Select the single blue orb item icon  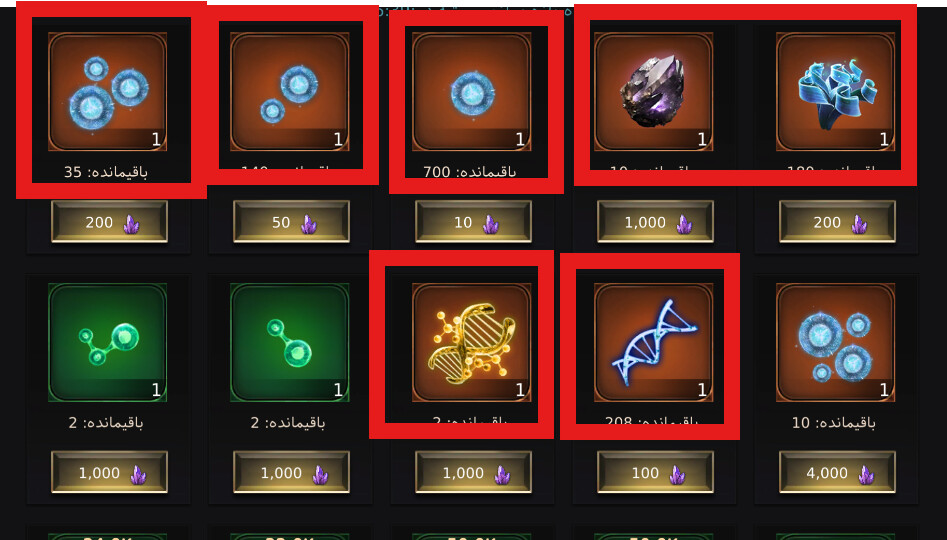point(472,92)
